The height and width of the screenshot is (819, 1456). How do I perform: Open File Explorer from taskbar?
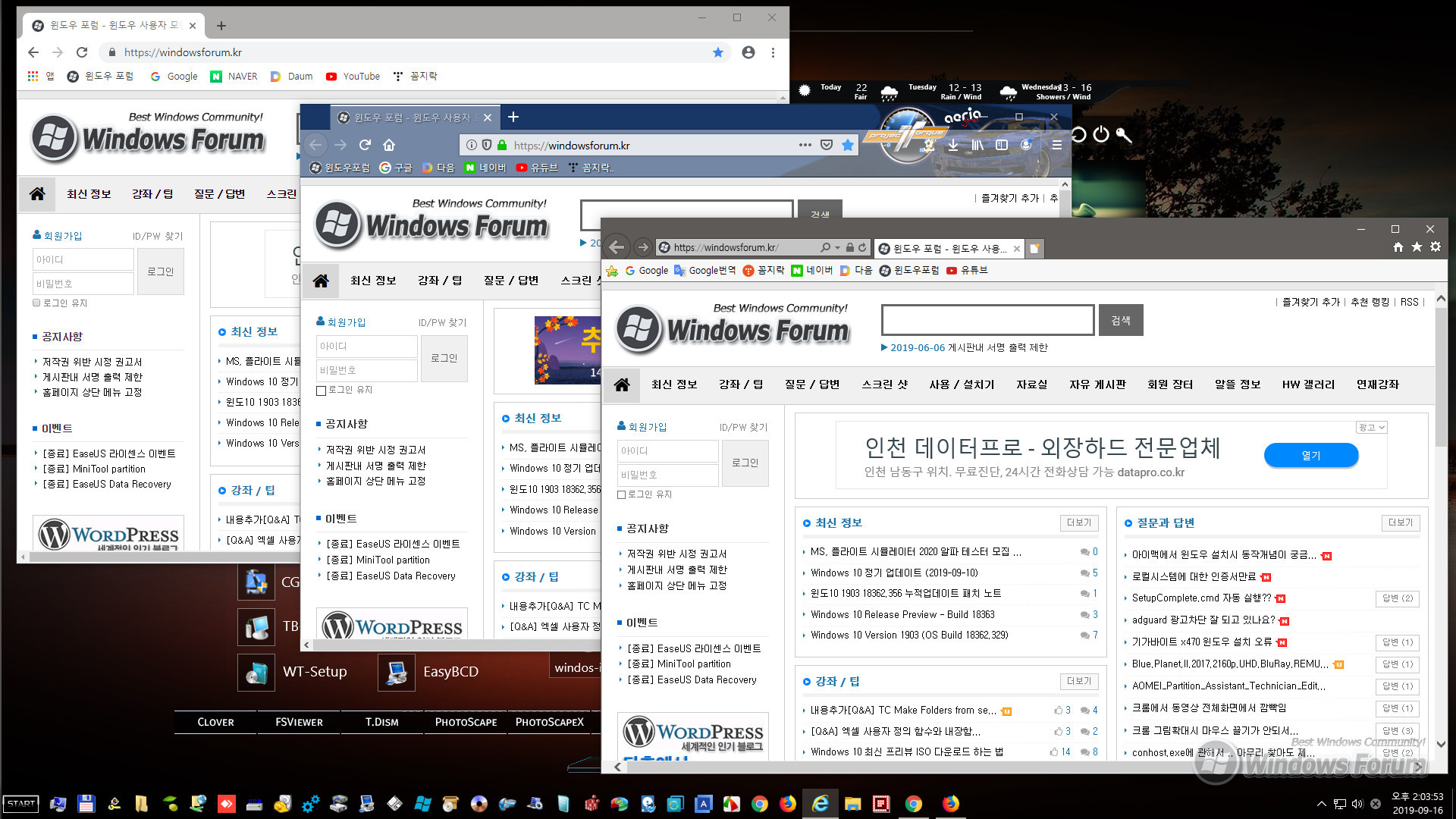[x=852, y=804]
